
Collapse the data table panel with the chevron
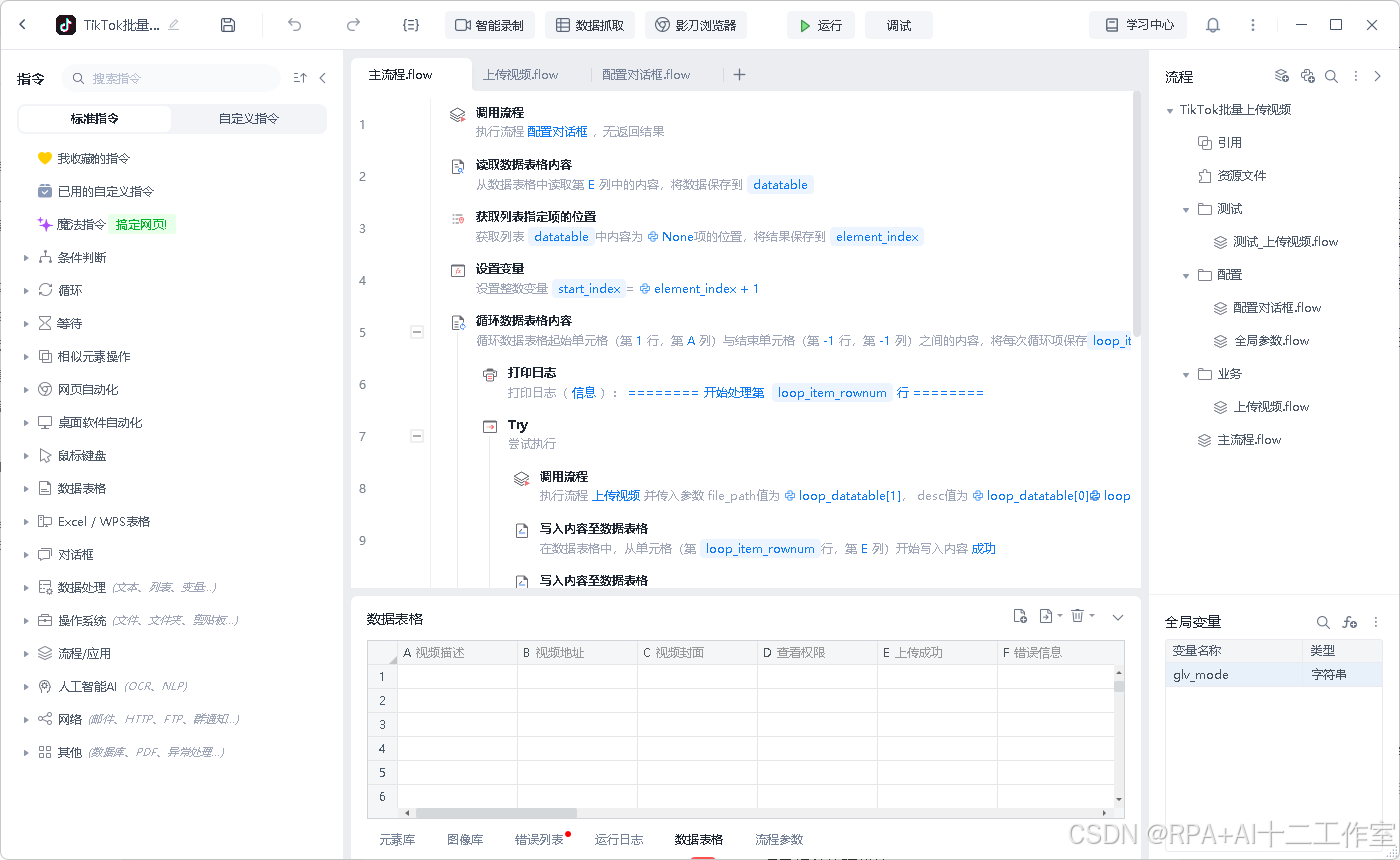1118,617
